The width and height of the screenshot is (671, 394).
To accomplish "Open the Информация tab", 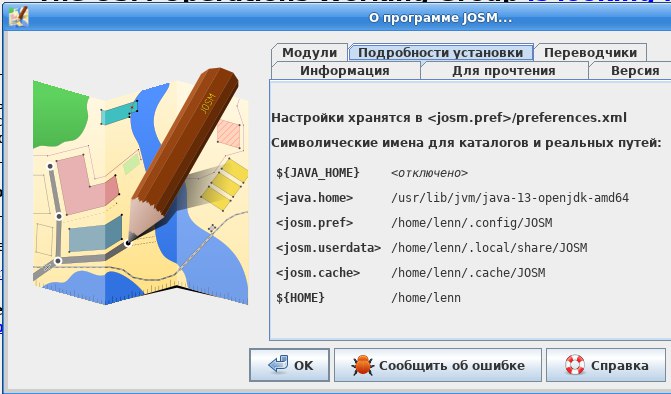I will 345,71.
